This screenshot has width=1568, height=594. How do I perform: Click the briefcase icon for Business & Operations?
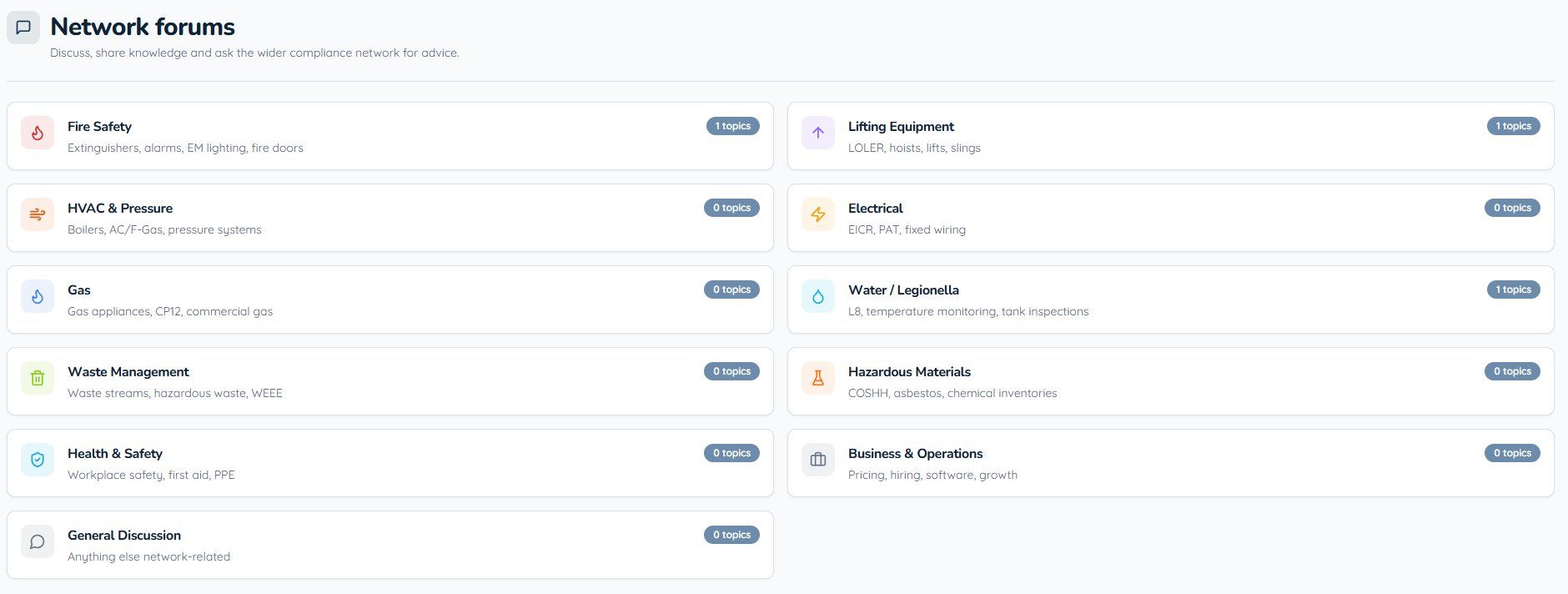tap(818, 460)
